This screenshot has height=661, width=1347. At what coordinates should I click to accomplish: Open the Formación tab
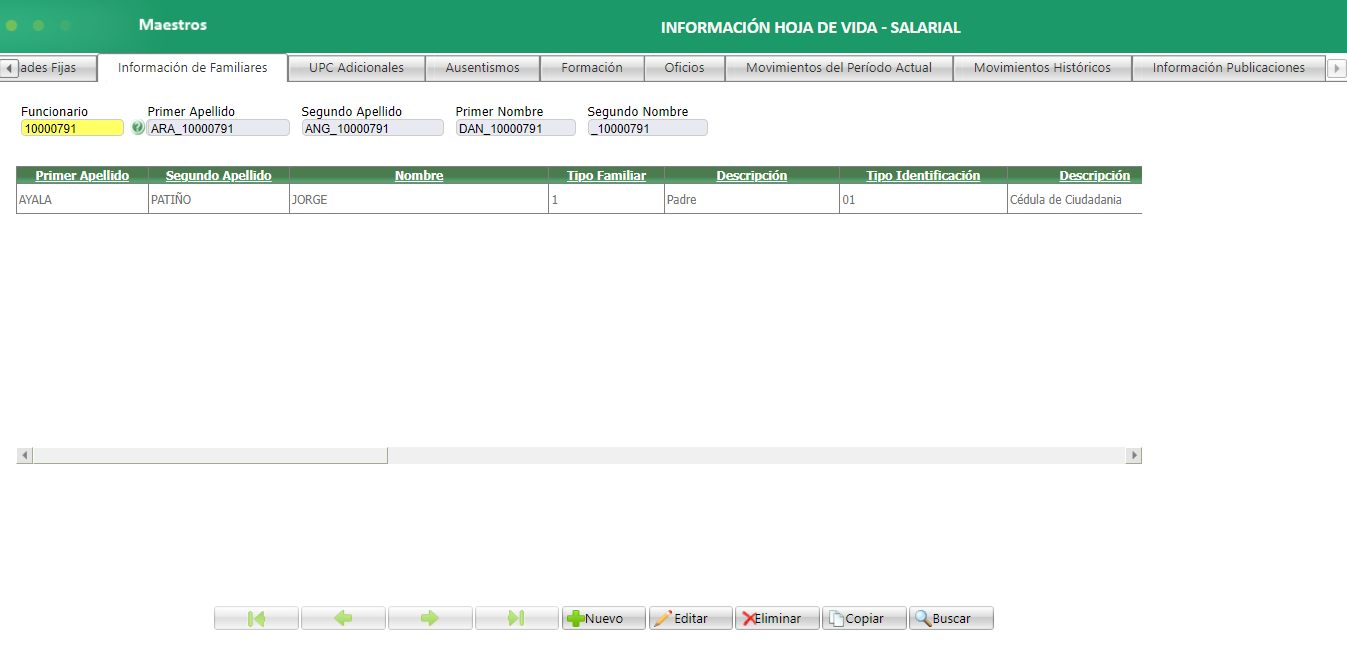(x=592, y=68)
